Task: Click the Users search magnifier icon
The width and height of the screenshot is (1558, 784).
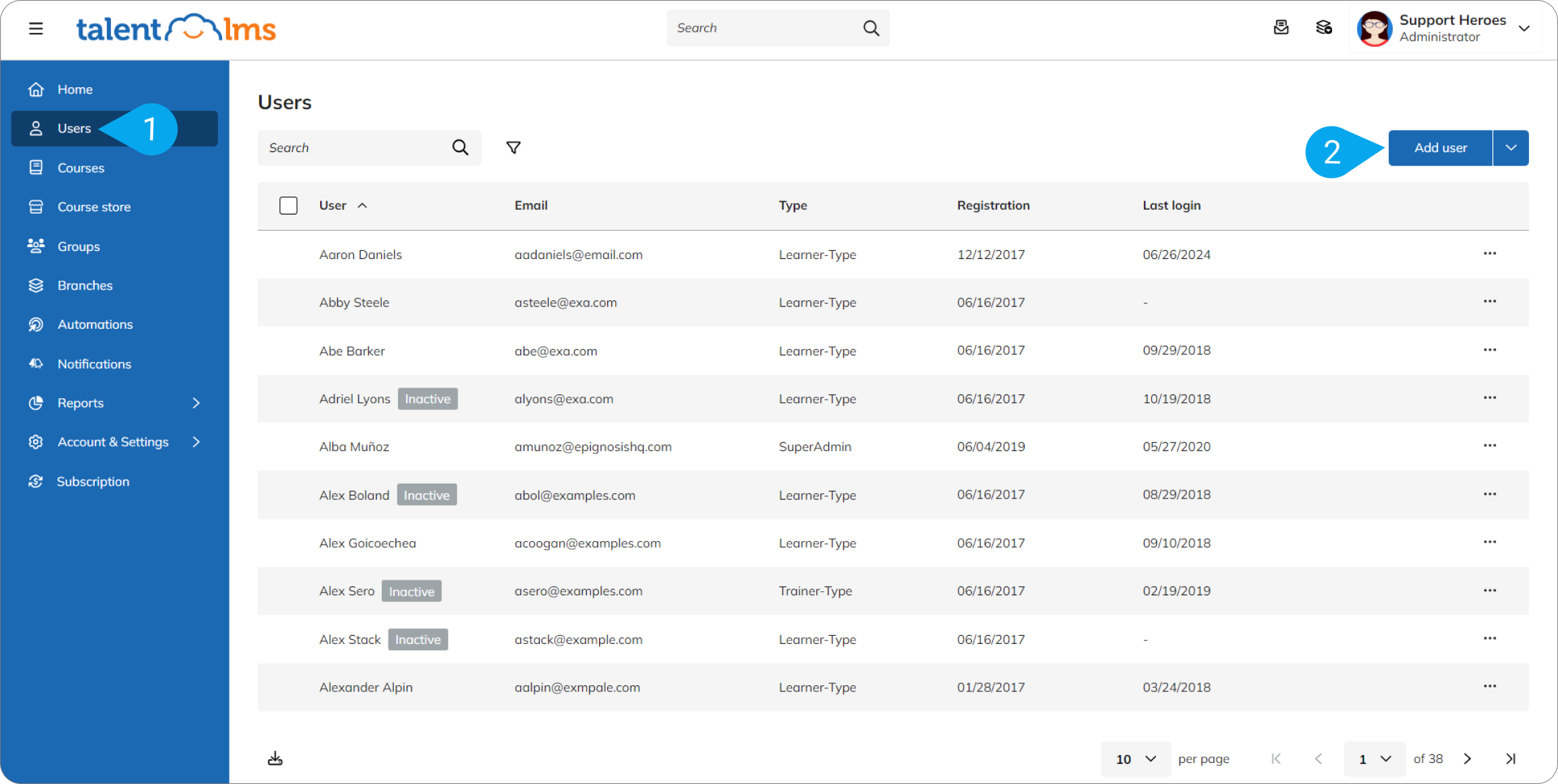Action: pyautogui.click(x=460, y=147)
